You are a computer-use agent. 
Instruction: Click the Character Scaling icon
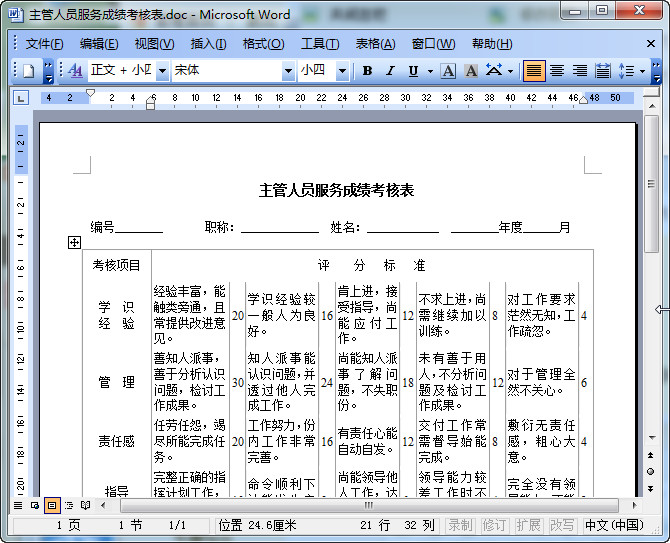pos(494,70)
